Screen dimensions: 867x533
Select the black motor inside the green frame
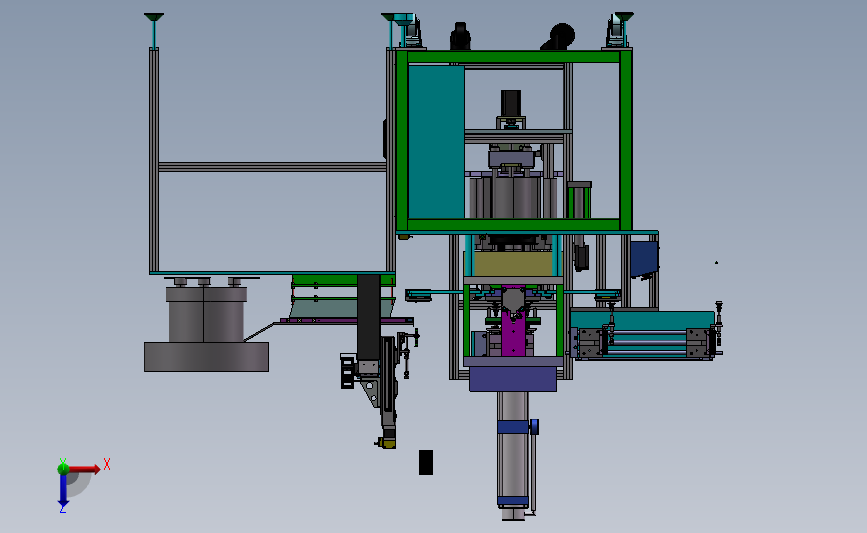pyautogui.click(x=511, y=103)
